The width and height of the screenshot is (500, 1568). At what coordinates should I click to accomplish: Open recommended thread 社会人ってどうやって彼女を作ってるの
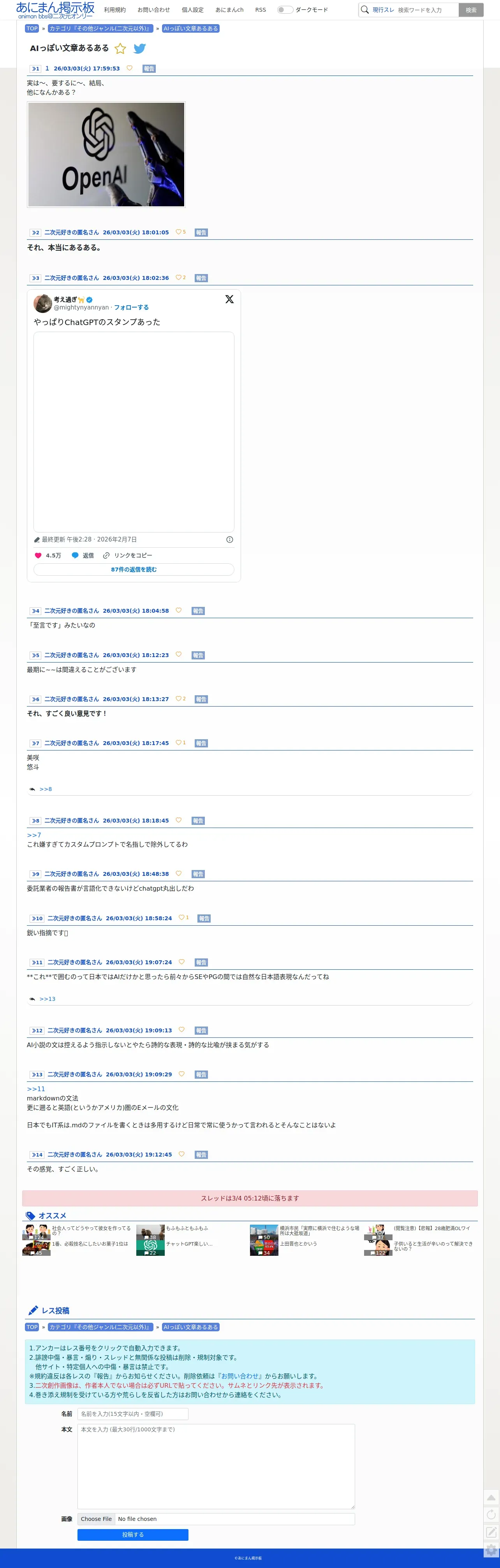point(92,1230)
